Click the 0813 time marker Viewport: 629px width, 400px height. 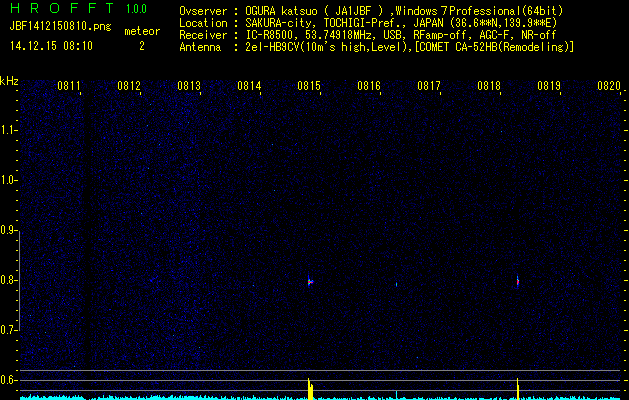pyautogui.click(x=189, y=85)
